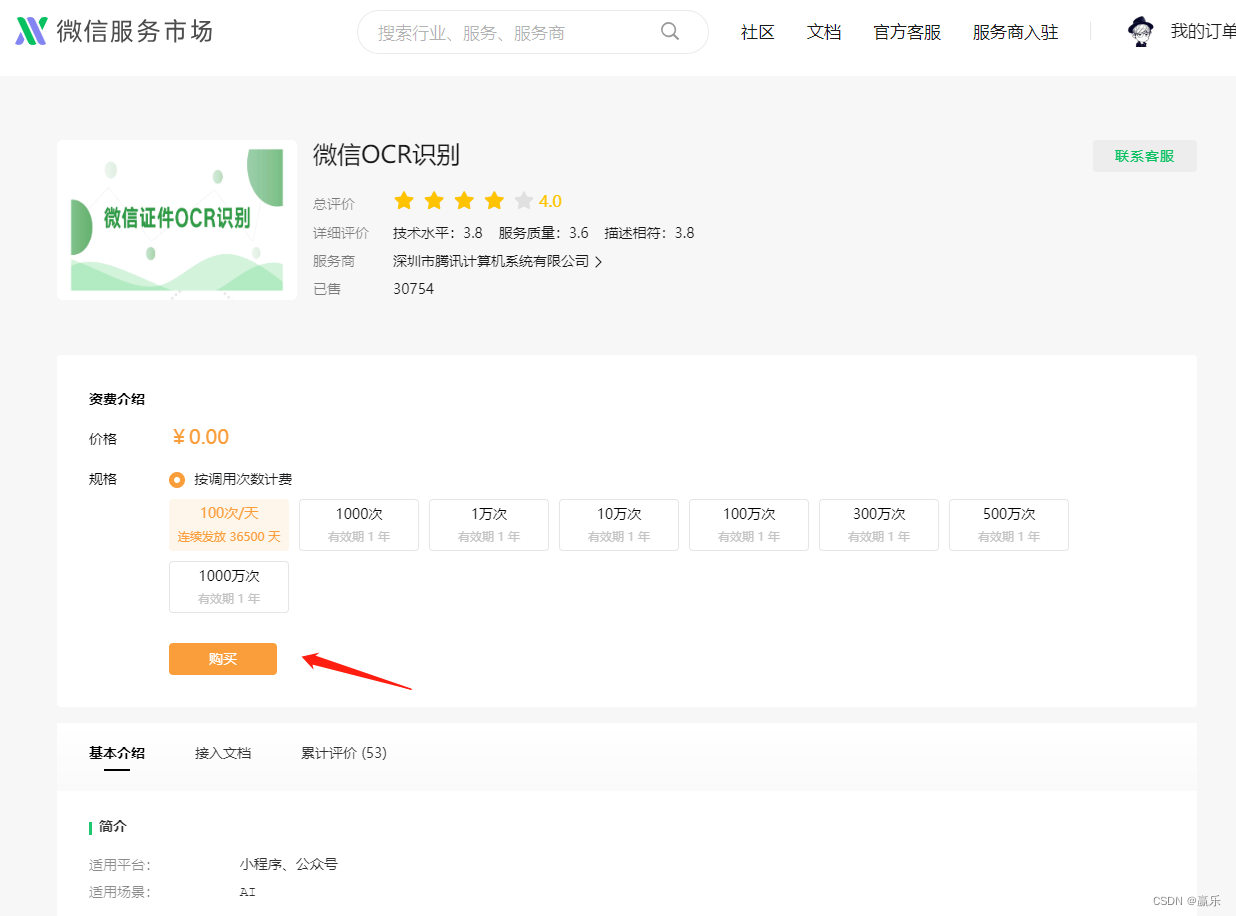Image resolution: width=1236 pixels, height=916 pixels.
Task: Click the search magnifier icon
Action: [670, 31]
